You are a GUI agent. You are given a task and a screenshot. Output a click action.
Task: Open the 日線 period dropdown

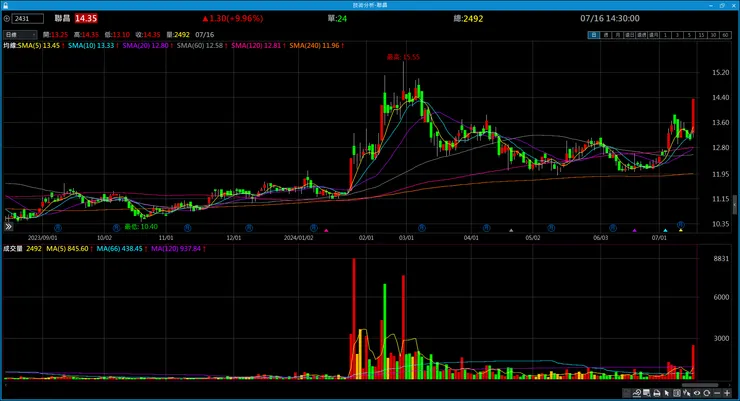click(20, 34)
